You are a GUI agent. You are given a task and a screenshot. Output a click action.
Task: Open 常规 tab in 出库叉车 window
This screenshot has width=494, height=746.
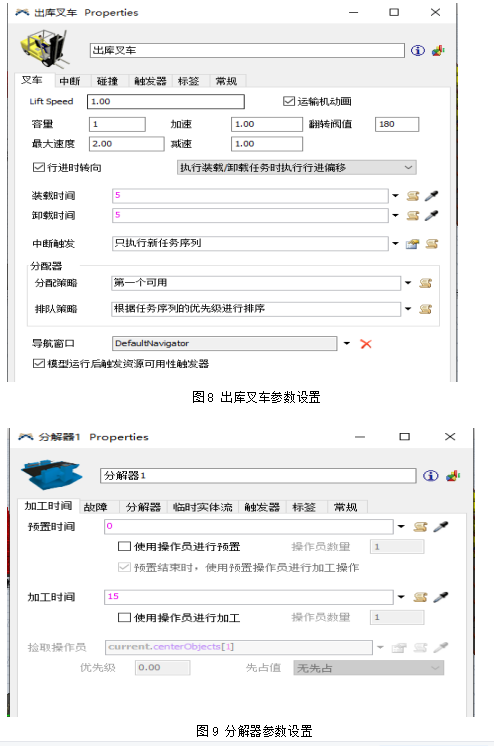(x=226, y=81)
